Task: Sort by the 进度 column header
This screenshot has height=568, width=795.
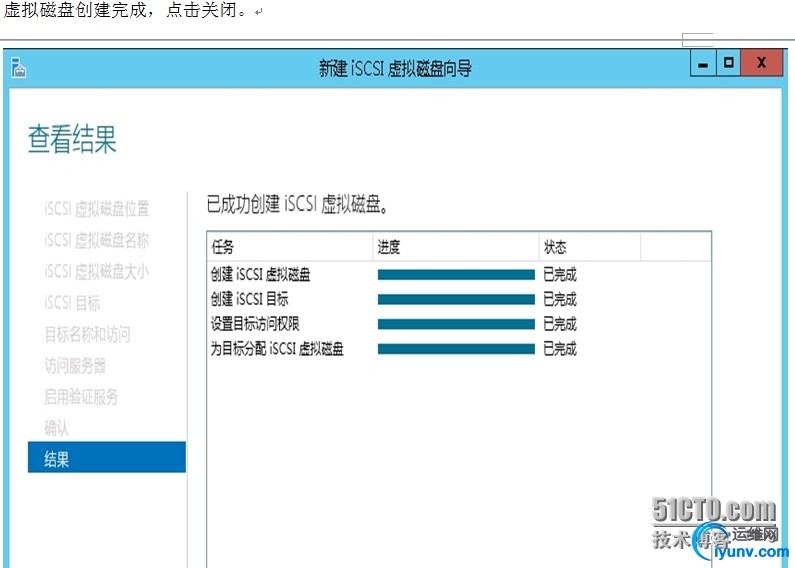Action: (456, 247)
